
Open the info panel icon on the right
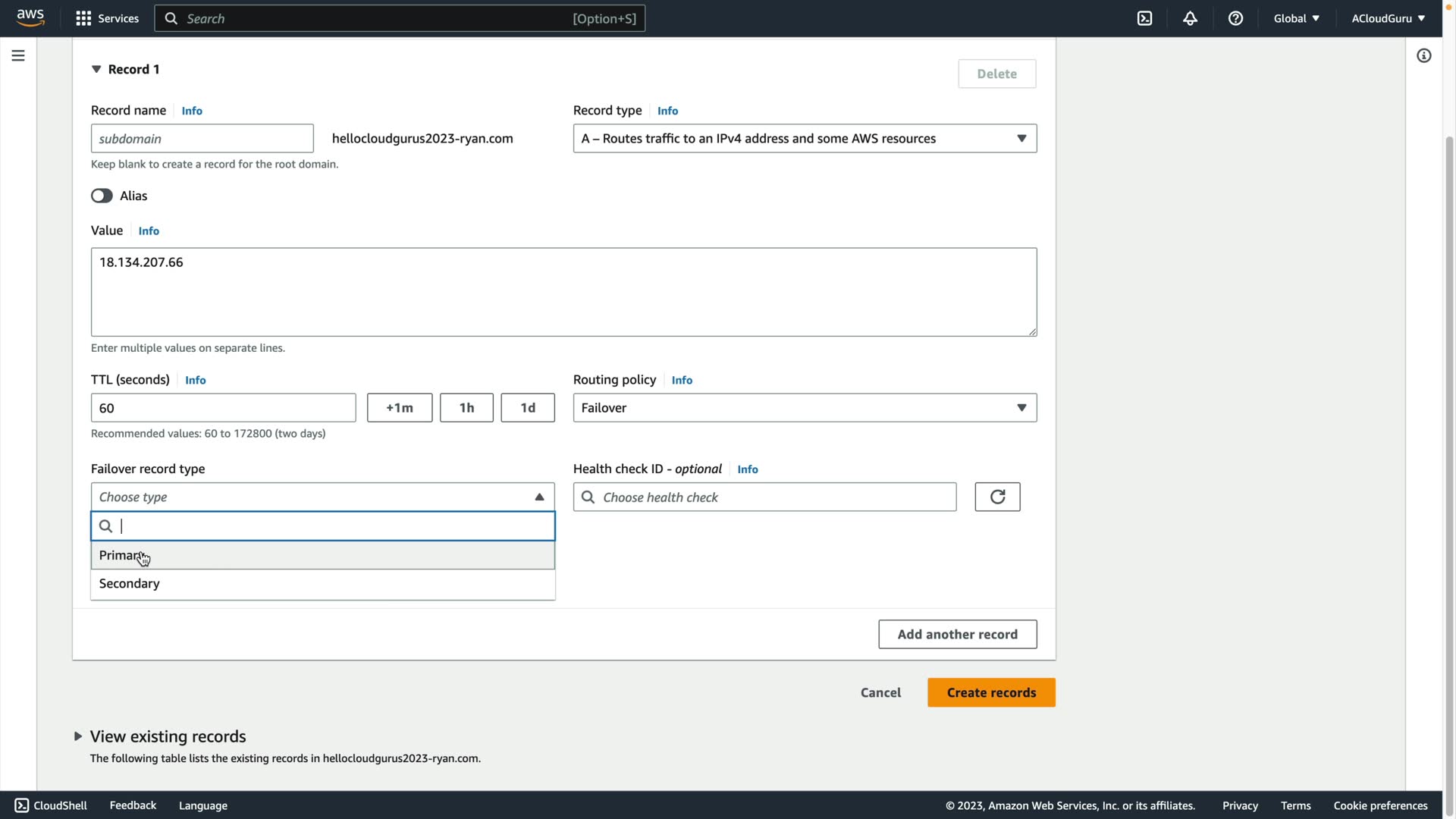[1423, 55]
